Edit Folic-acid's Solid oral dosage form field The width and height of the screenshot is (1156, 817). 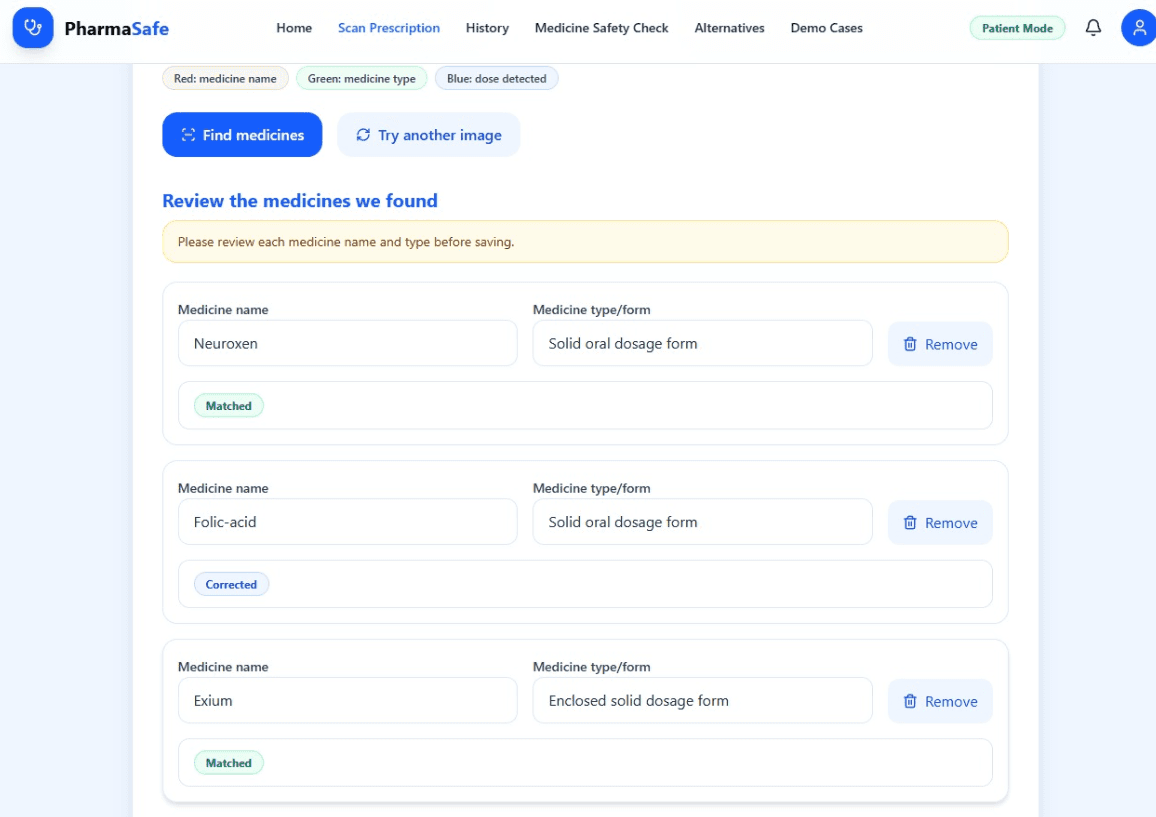[703, 522]
